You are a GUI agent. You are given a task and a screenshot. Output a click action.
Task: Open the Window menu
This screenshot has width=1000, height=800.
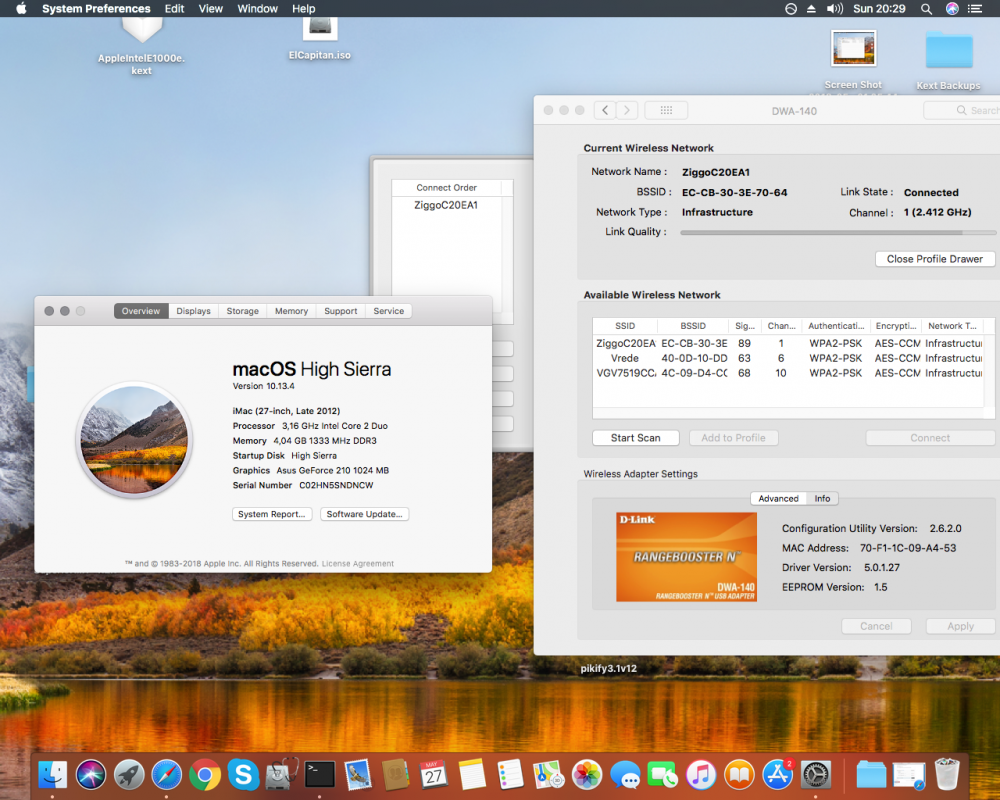pyautogui.click(x=258, y=8)
